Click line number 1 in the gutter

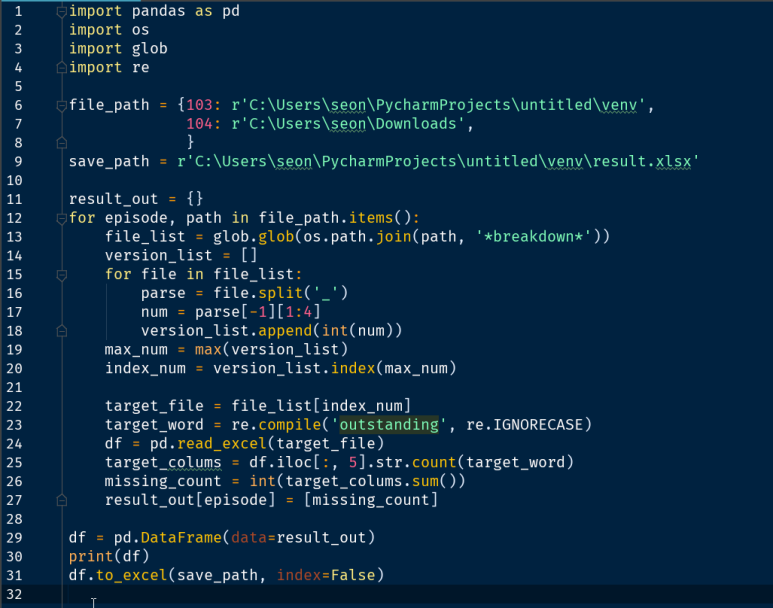18,11
